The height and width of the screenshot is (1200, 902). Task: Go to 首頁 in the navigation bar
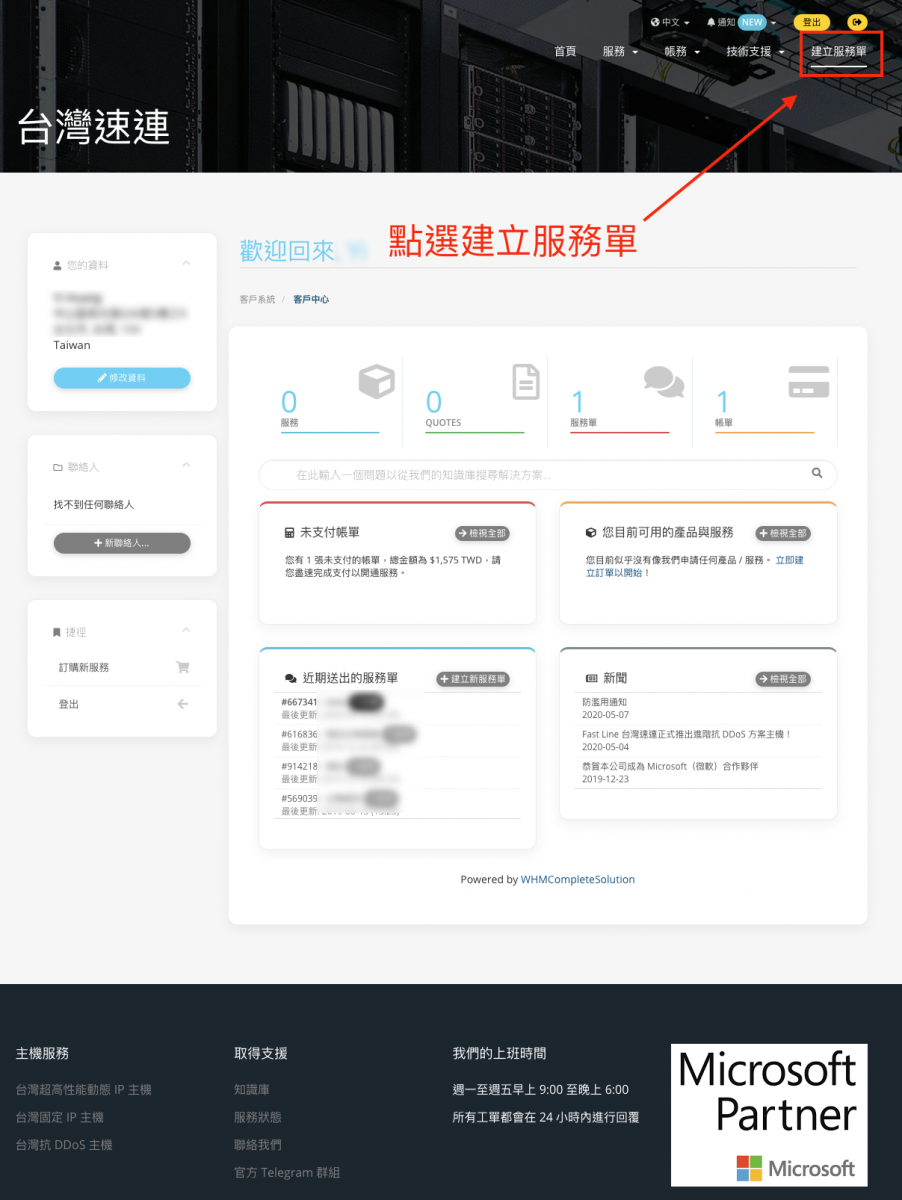[x=565, y=51]
